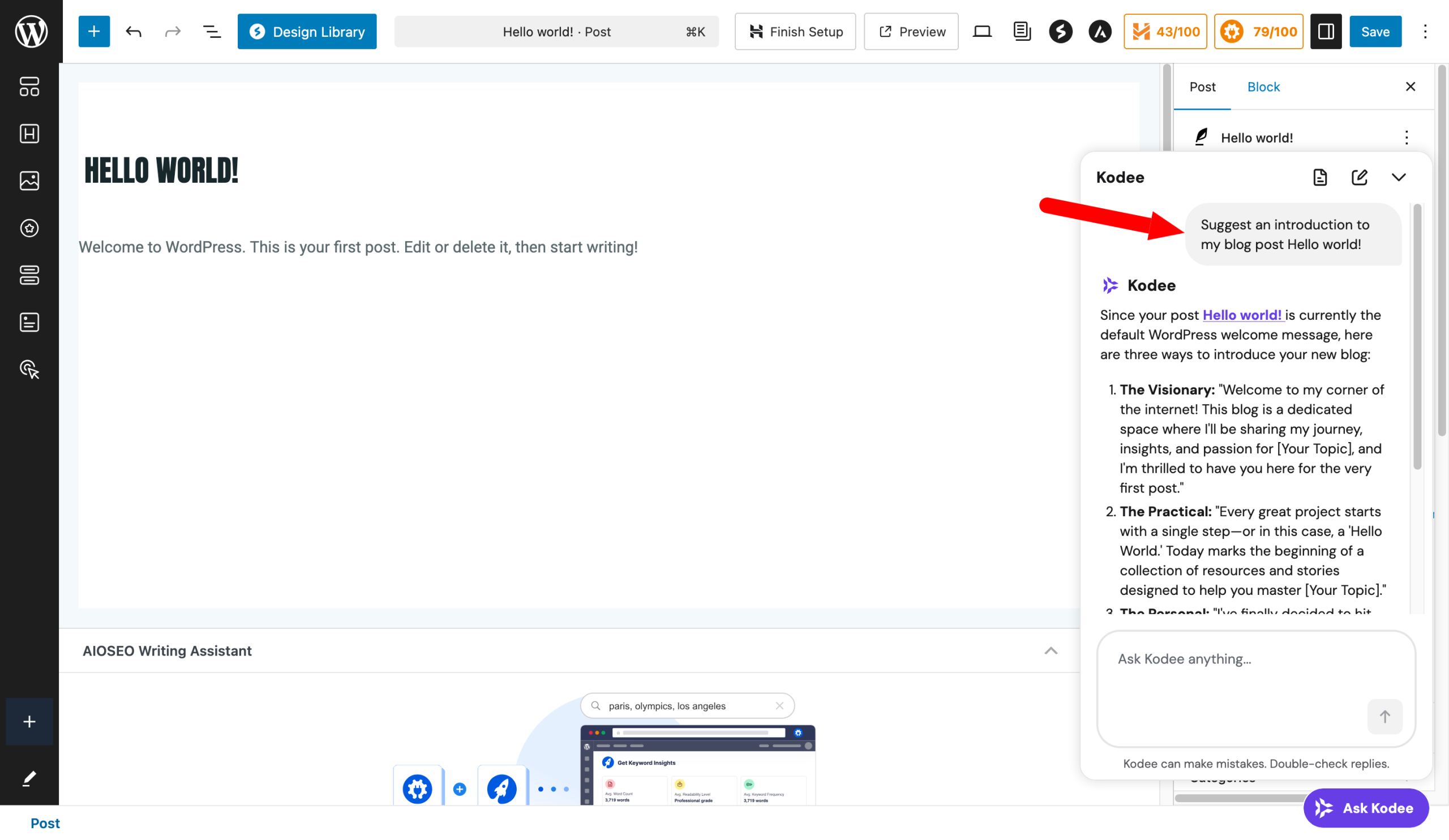Click the stacked rows sidebar icon
This screenshot has height=840, width=1449.
point(29,275)
